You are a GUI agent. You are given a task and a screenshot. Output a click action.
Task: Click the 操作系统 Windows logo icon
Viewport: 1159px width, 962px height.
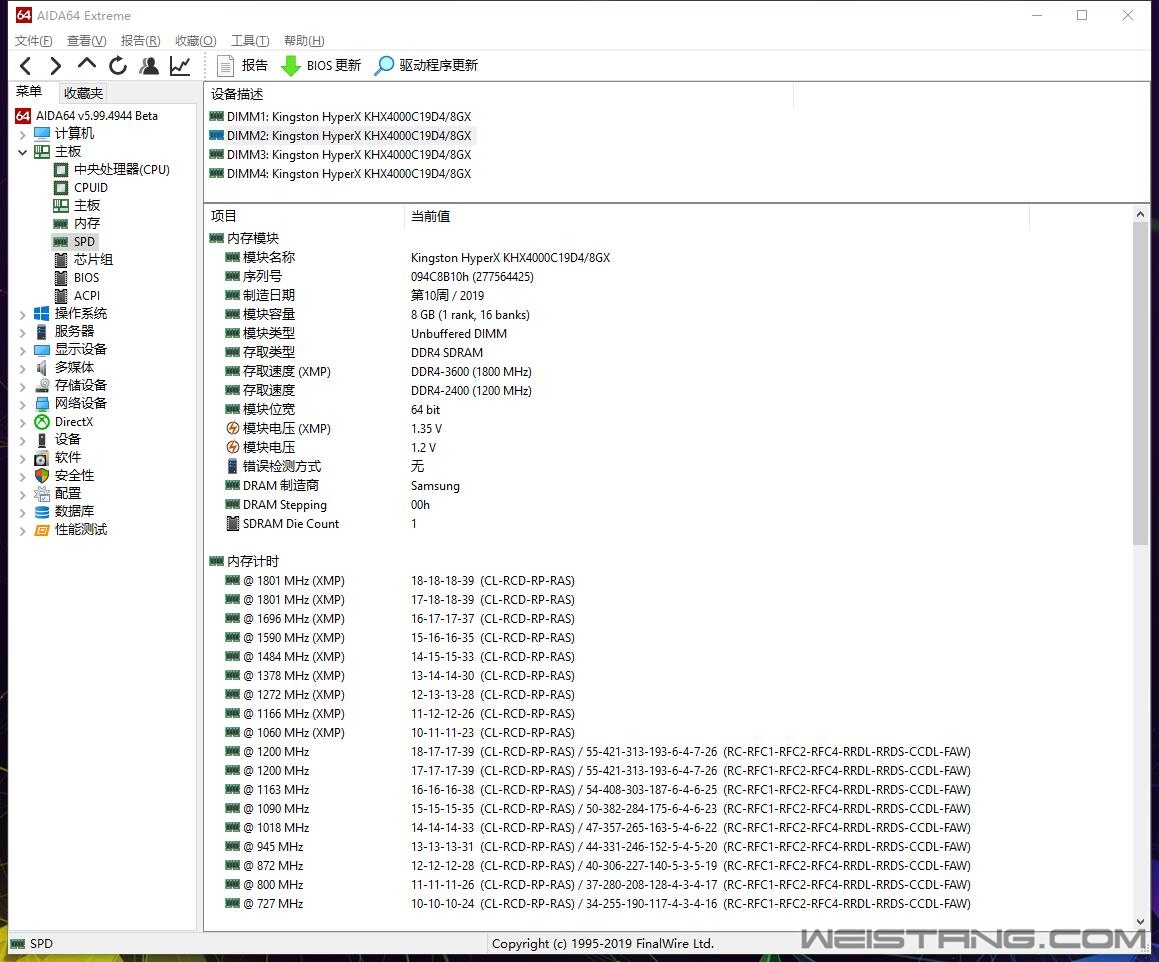pos(42,314)
